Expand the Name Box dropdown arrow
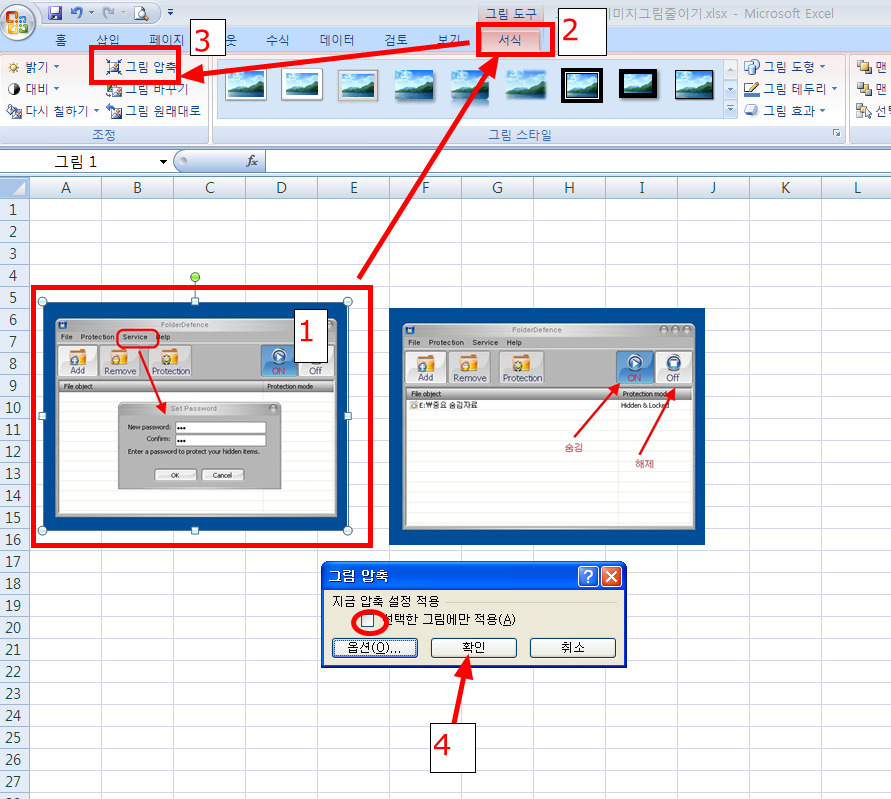891x799 pixels. 163,162
